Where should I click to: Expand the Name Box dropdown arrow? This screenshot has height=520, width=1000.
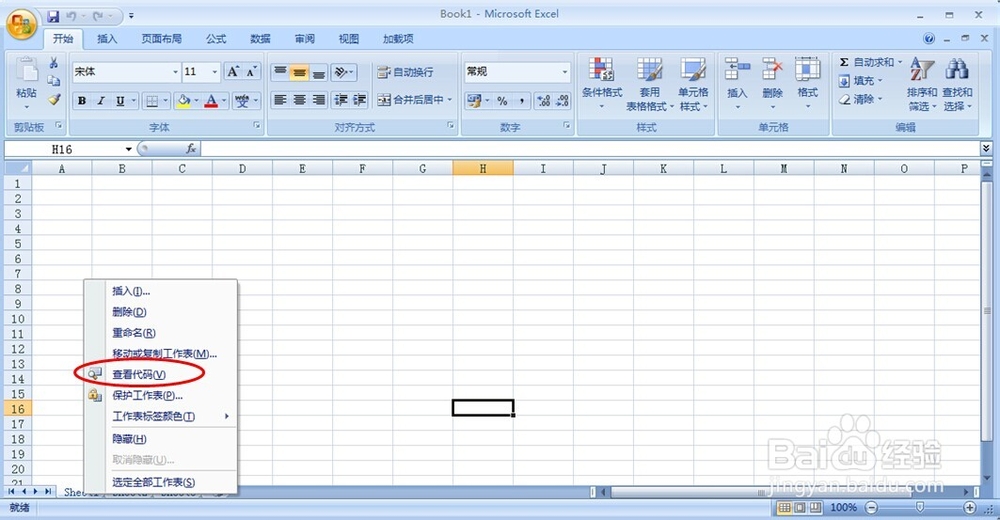pos(128,149)
